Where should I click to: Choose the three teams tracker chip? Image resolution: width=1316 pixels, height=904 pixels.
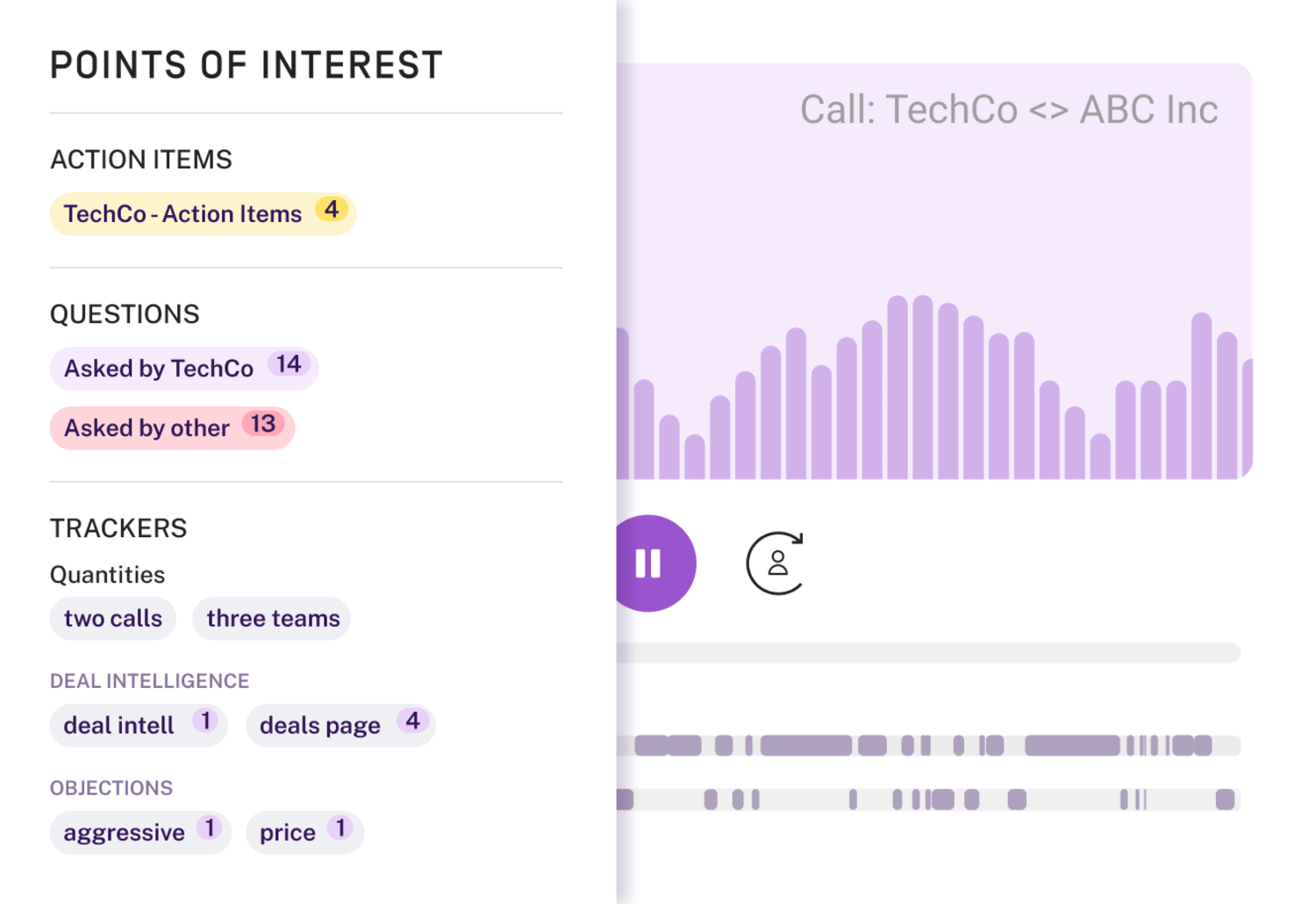(x=272, y=619)
